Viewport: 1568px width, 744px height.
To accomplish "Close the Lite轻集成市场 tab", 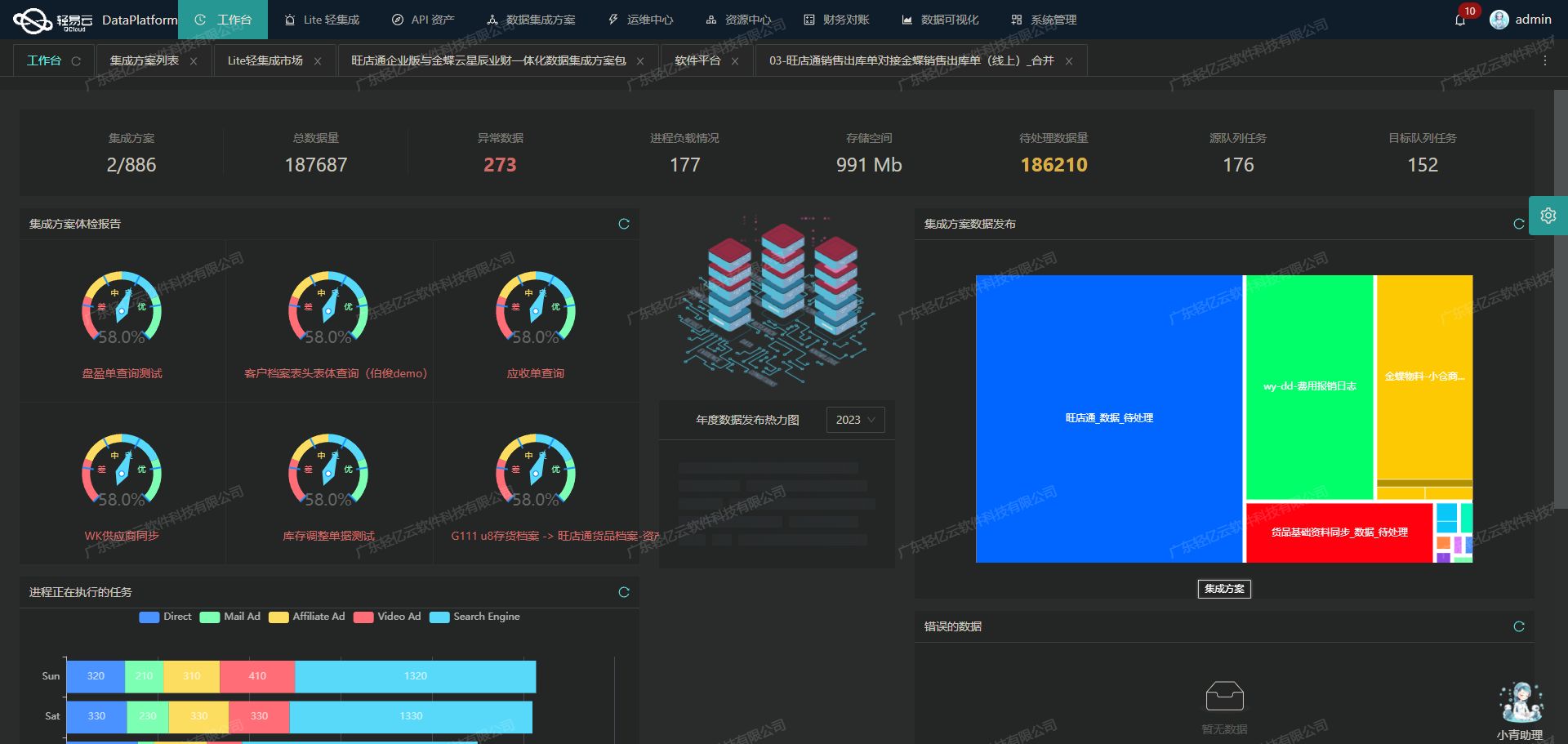I will (x=318, y=61).
